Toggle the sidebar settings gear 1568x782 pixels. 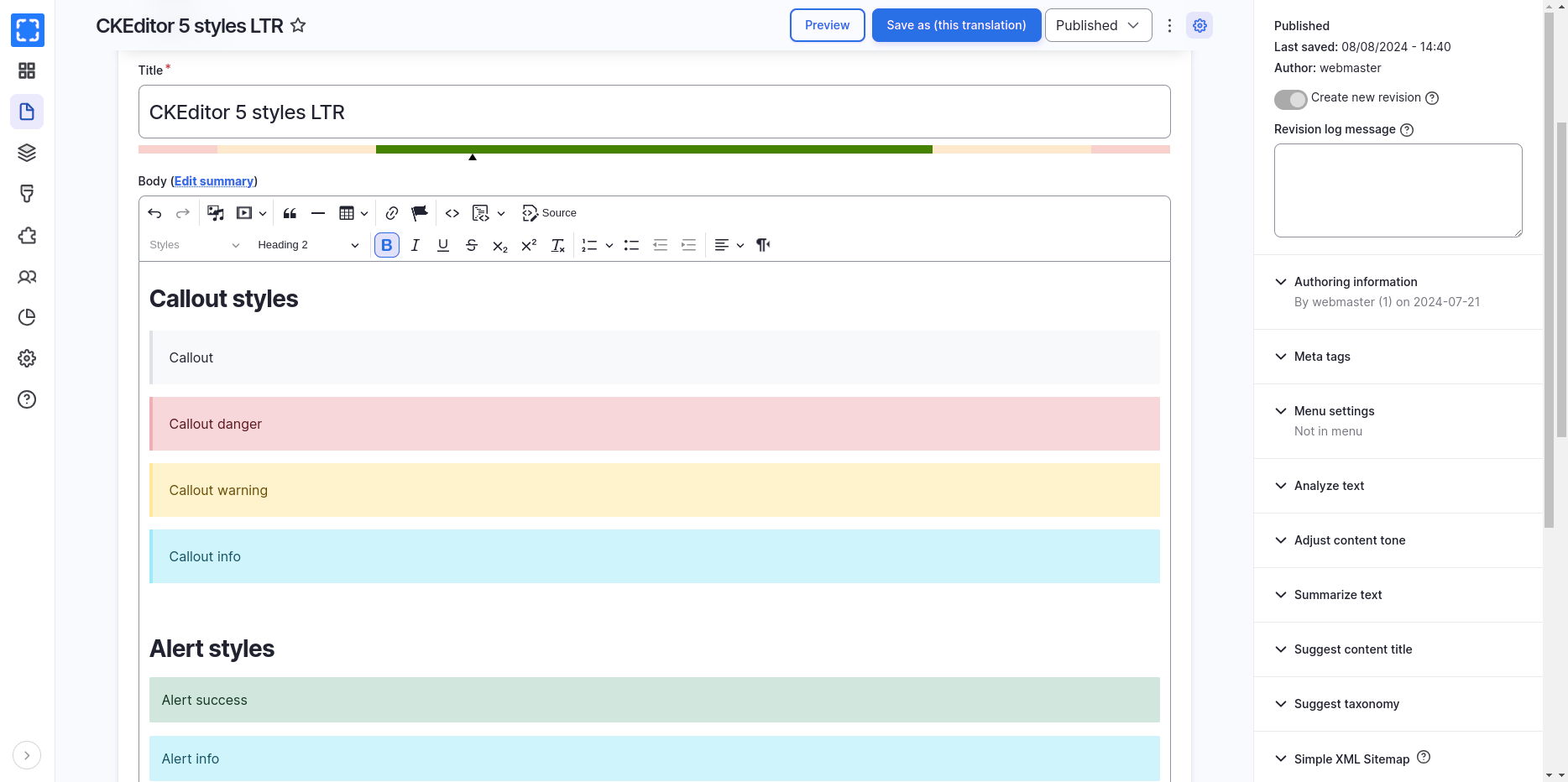tap(1200, 25)
